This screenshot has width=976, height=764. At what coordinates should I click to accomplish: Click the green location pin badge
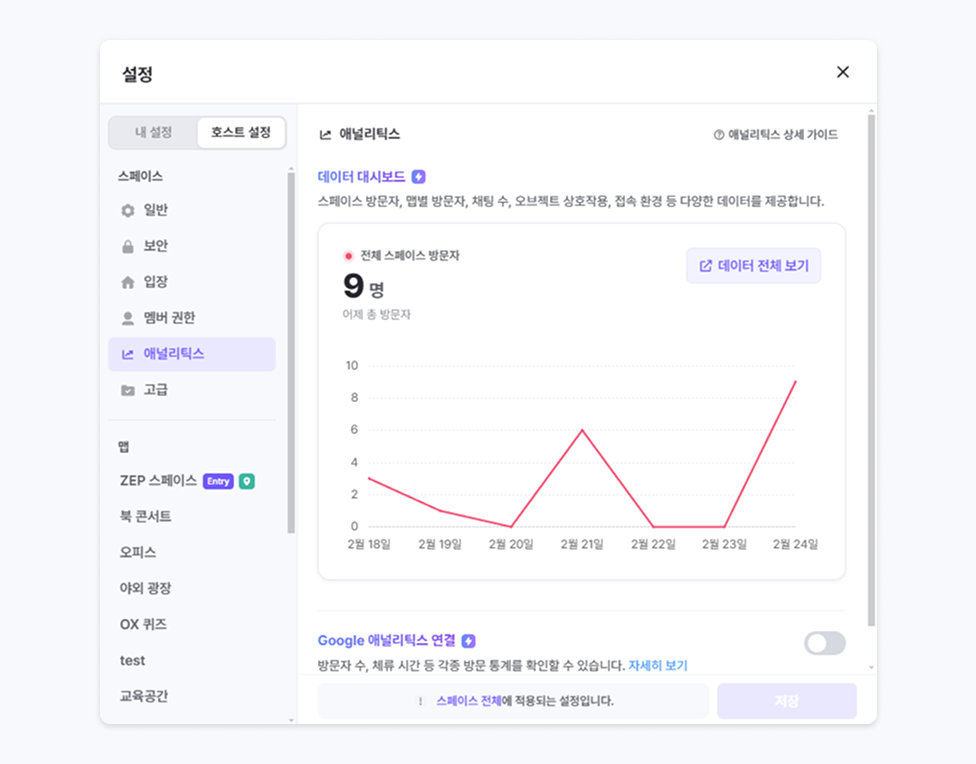(246, 481)
